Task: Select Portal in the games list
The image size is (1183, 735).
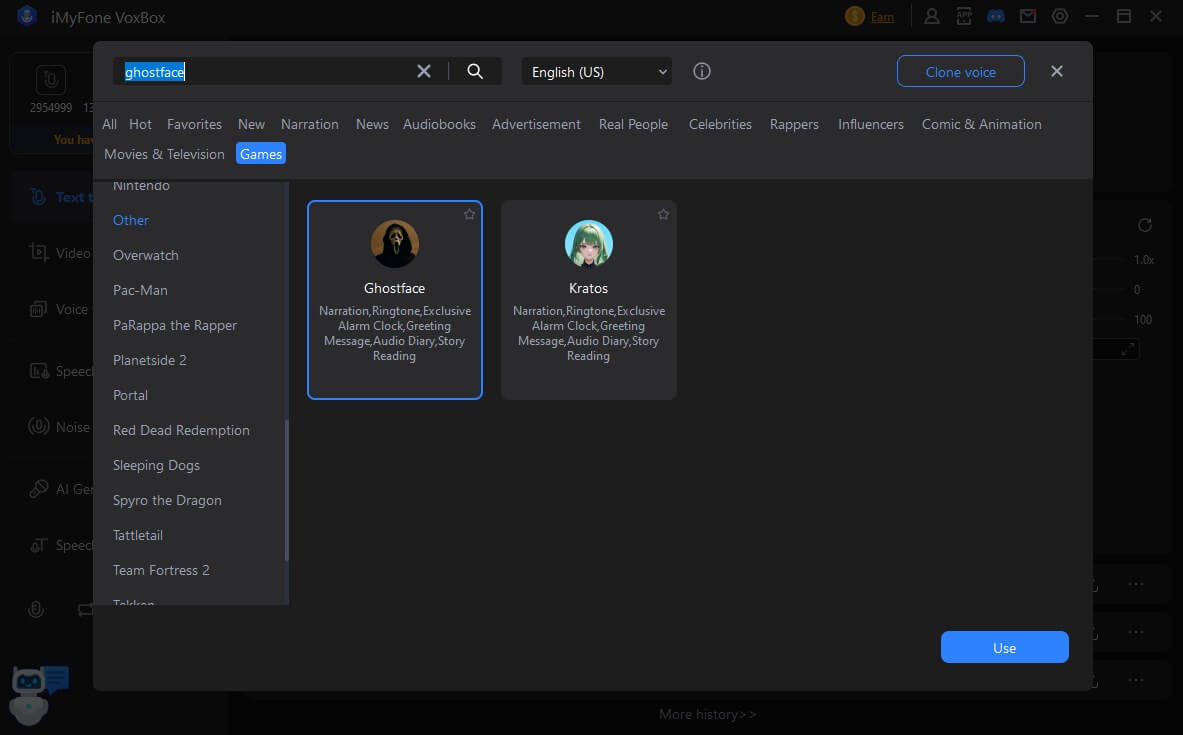Action: (x=131, y=395)
